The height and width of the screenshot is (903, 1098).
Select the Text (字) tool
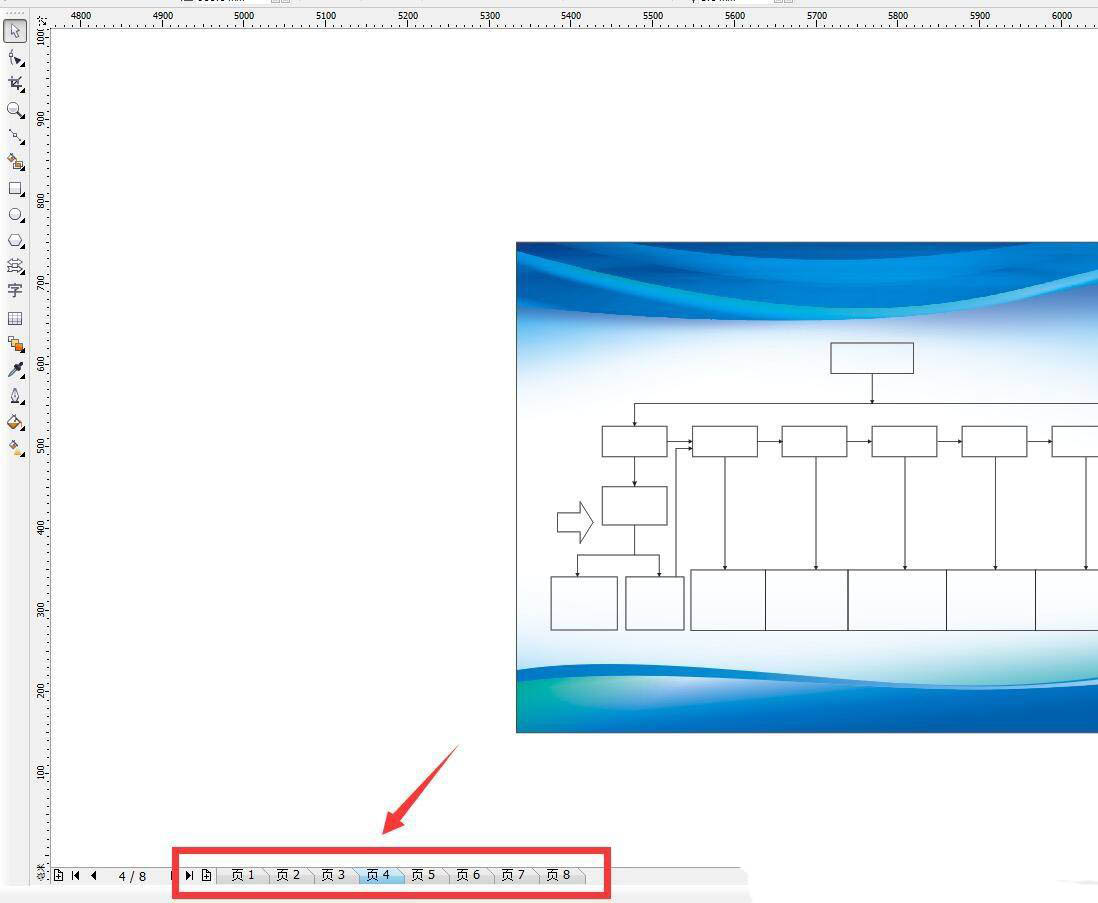pyautogui.click(x=15, y=291)
